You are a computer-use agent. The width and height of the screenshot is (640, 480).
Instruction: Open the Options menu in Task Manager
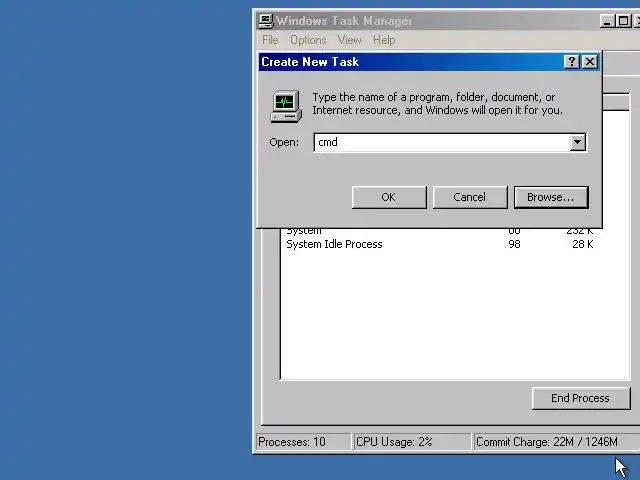(x=308, y=40)
